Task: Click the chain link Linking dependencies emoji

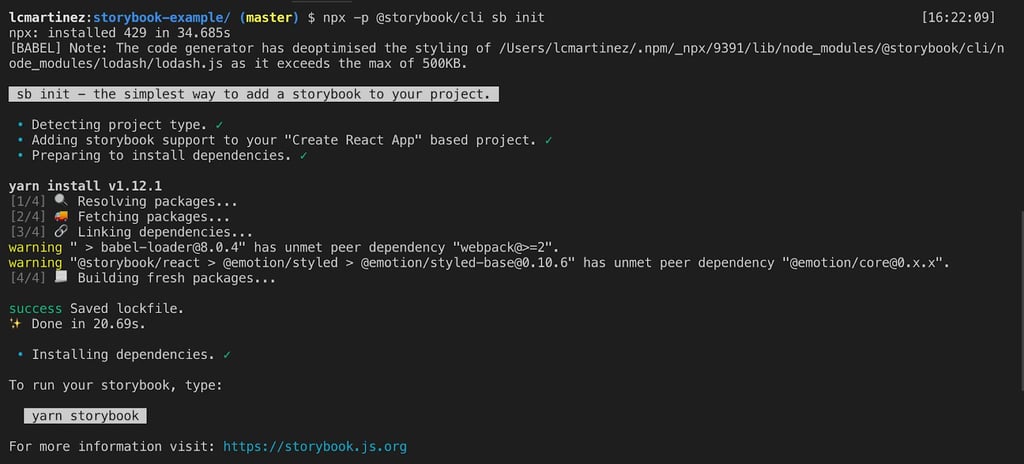Action: coord(61,232)
